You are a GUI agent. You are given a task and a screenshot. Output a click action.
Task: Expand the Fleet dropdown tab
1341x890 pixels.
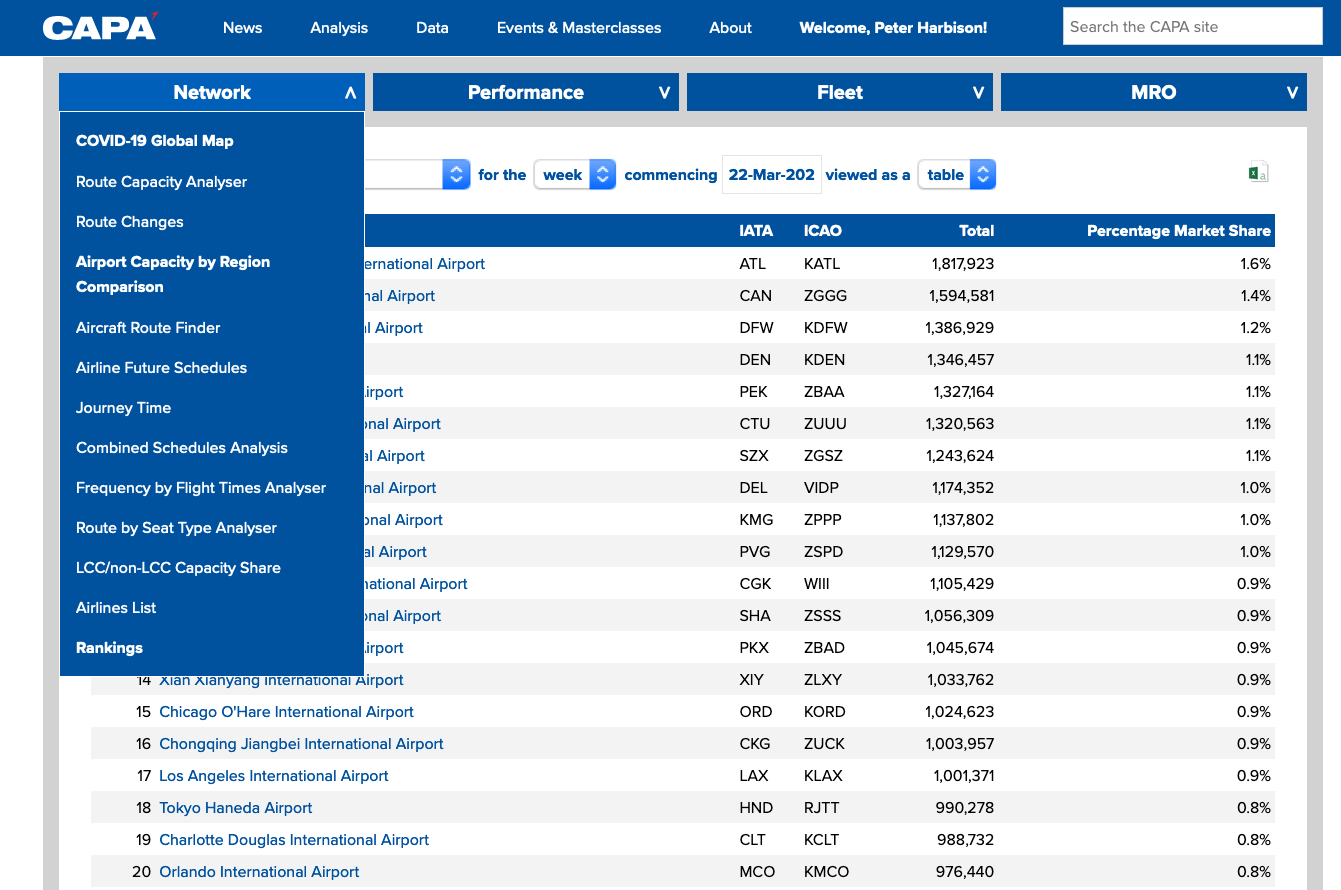(840, 92)
